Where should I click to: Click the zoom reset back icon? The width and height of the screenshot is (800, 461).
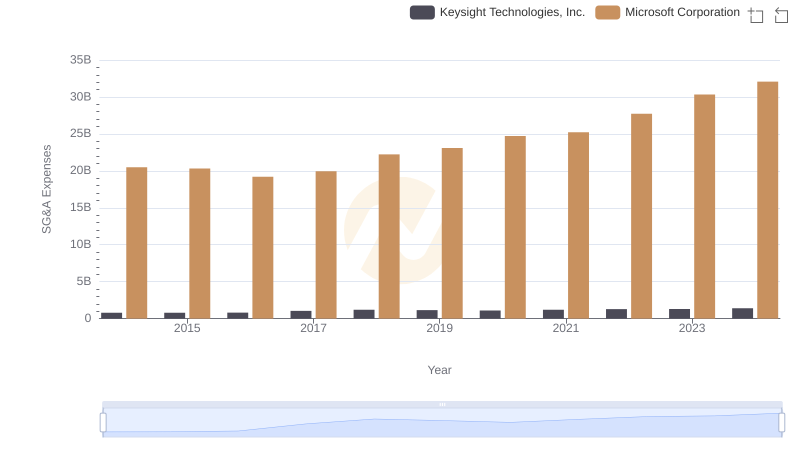[x=781, y=15]
